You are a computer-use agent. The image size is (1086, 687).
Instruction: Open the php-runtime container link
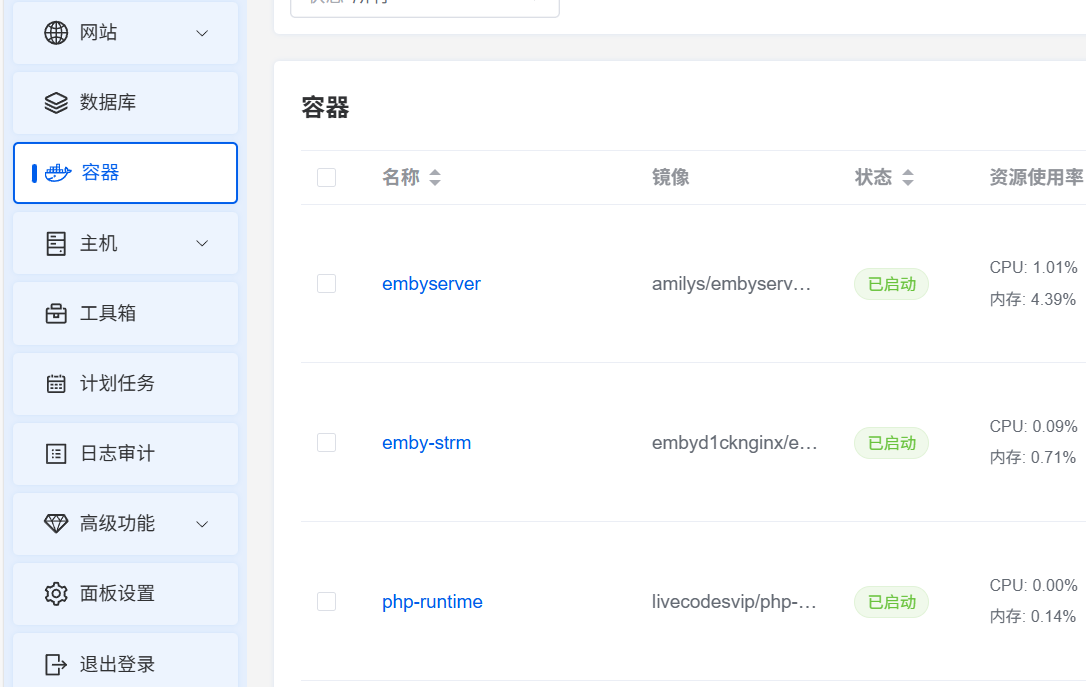[432, 601]
